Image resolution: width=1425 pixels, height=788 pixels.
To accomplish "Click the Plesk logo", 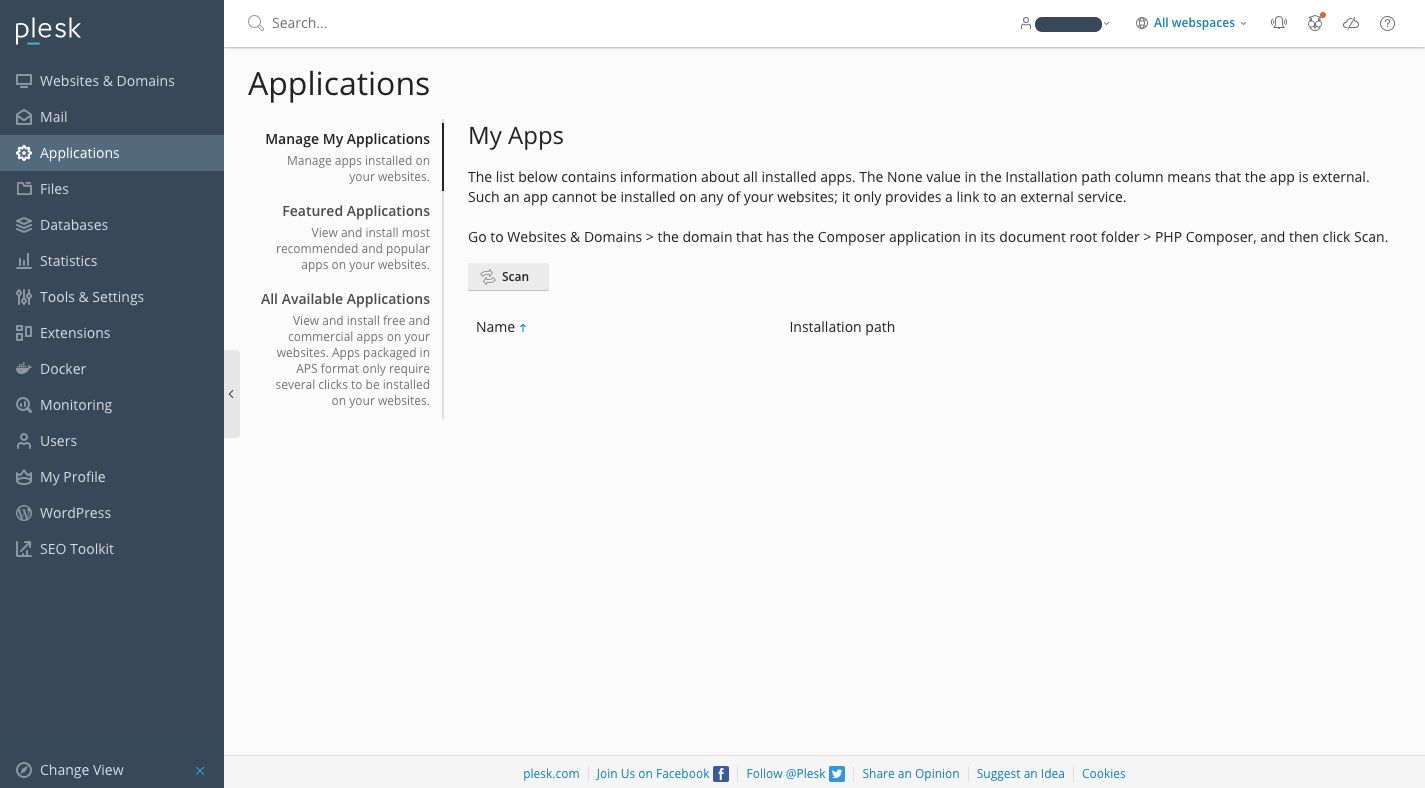I will pyautogui.click(x=48, y=30).
